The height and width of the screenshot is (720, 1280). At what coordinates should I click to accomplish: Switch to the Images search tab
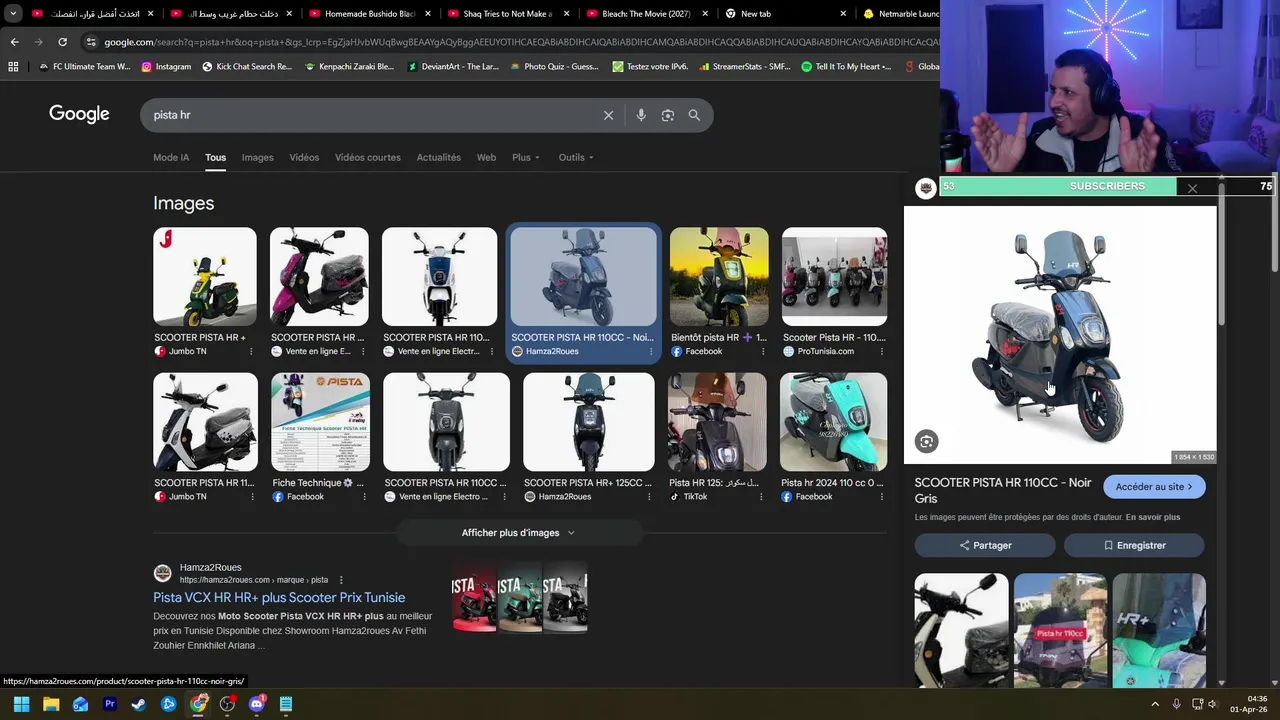[x=257, y=157]
